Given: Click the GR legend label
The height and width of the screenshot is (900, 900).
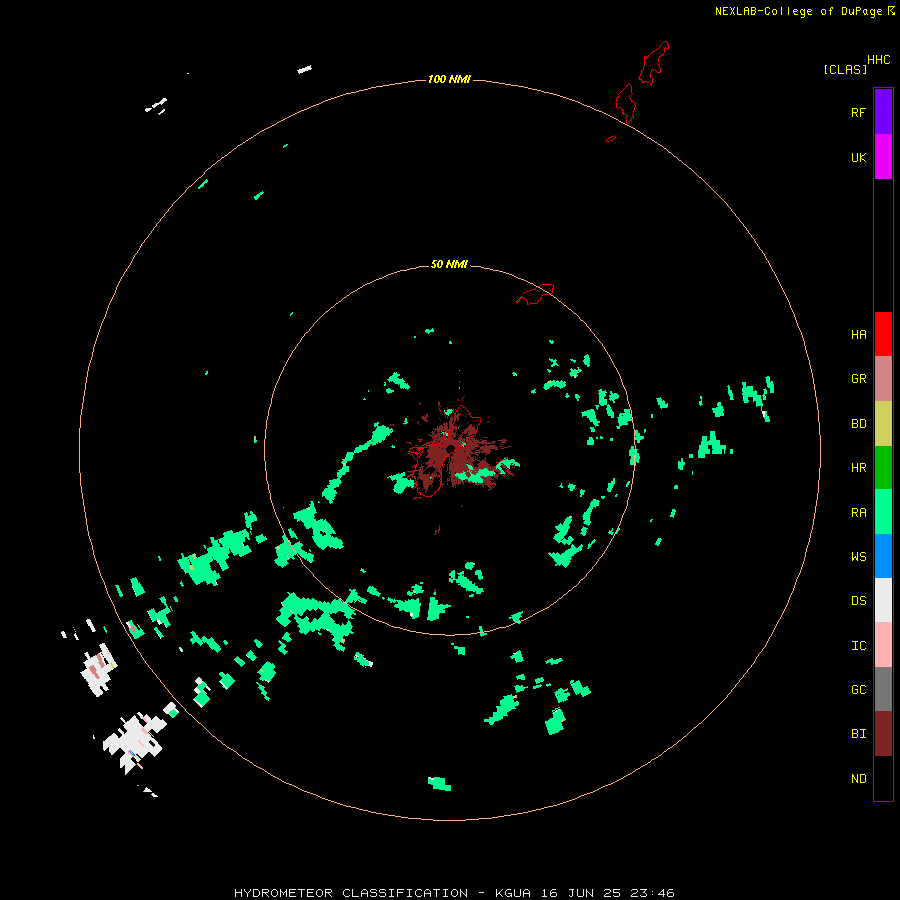Looking at the screenshot, I should (x=858, y=379).
